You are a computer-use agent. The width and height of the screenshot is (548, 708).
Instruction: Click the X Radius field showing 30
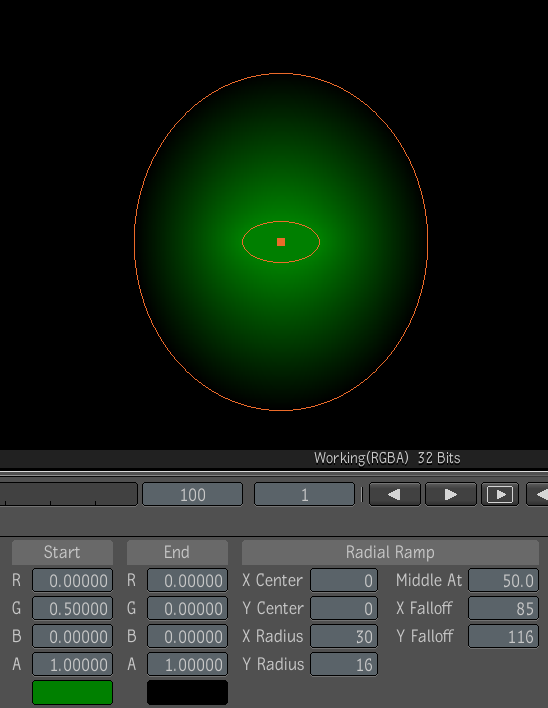click(x=344, y=636)
